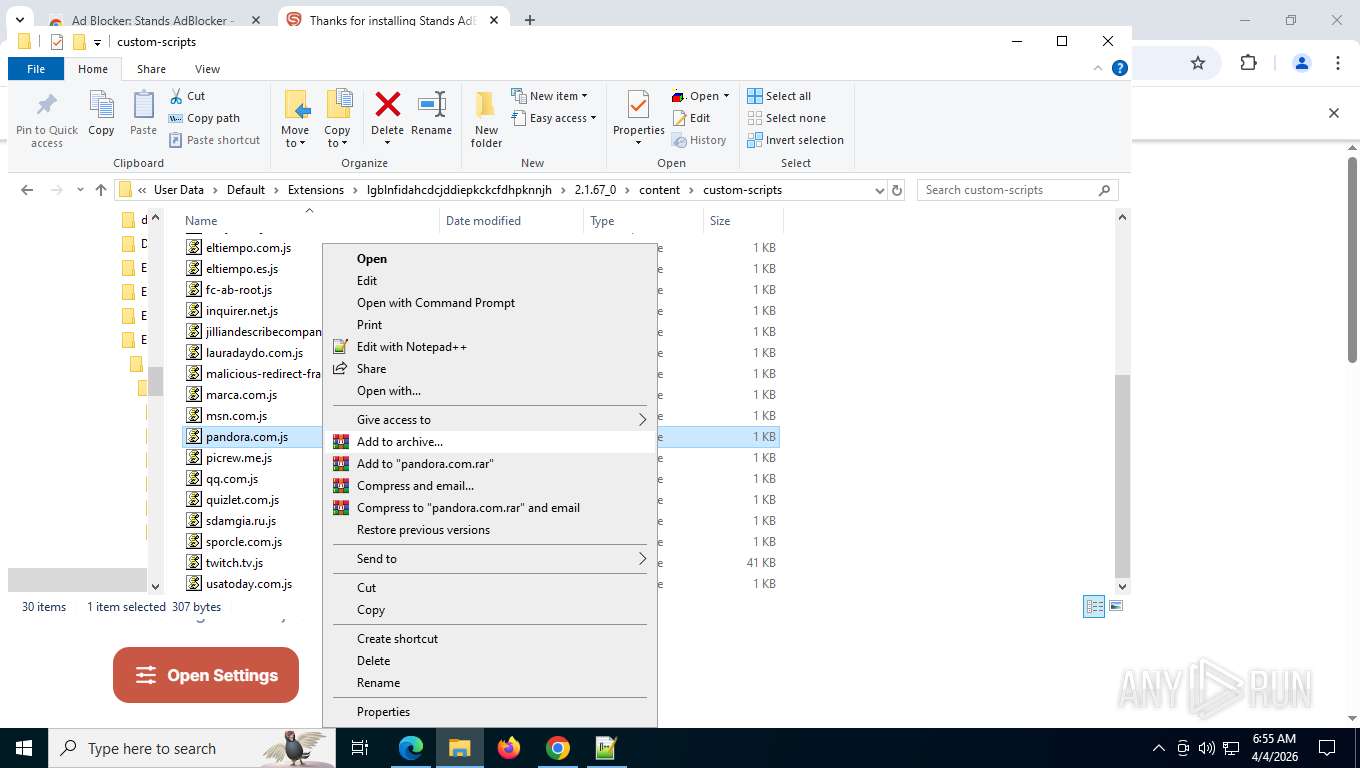Open Microsoft Edge from the taskbar

(411, 748)
